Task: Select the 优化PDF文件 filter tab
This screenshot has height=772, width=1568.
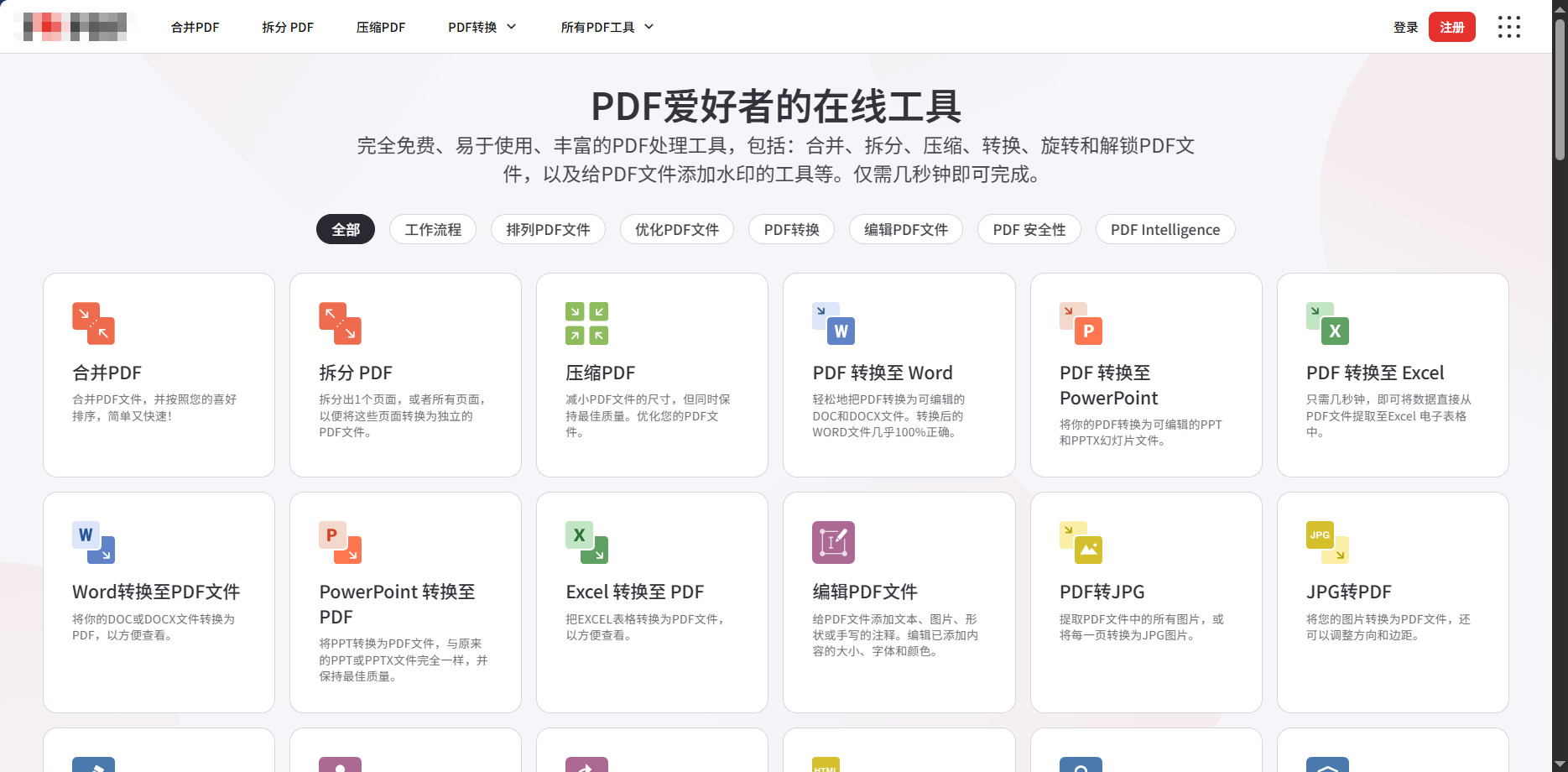Action: point(677,230)
